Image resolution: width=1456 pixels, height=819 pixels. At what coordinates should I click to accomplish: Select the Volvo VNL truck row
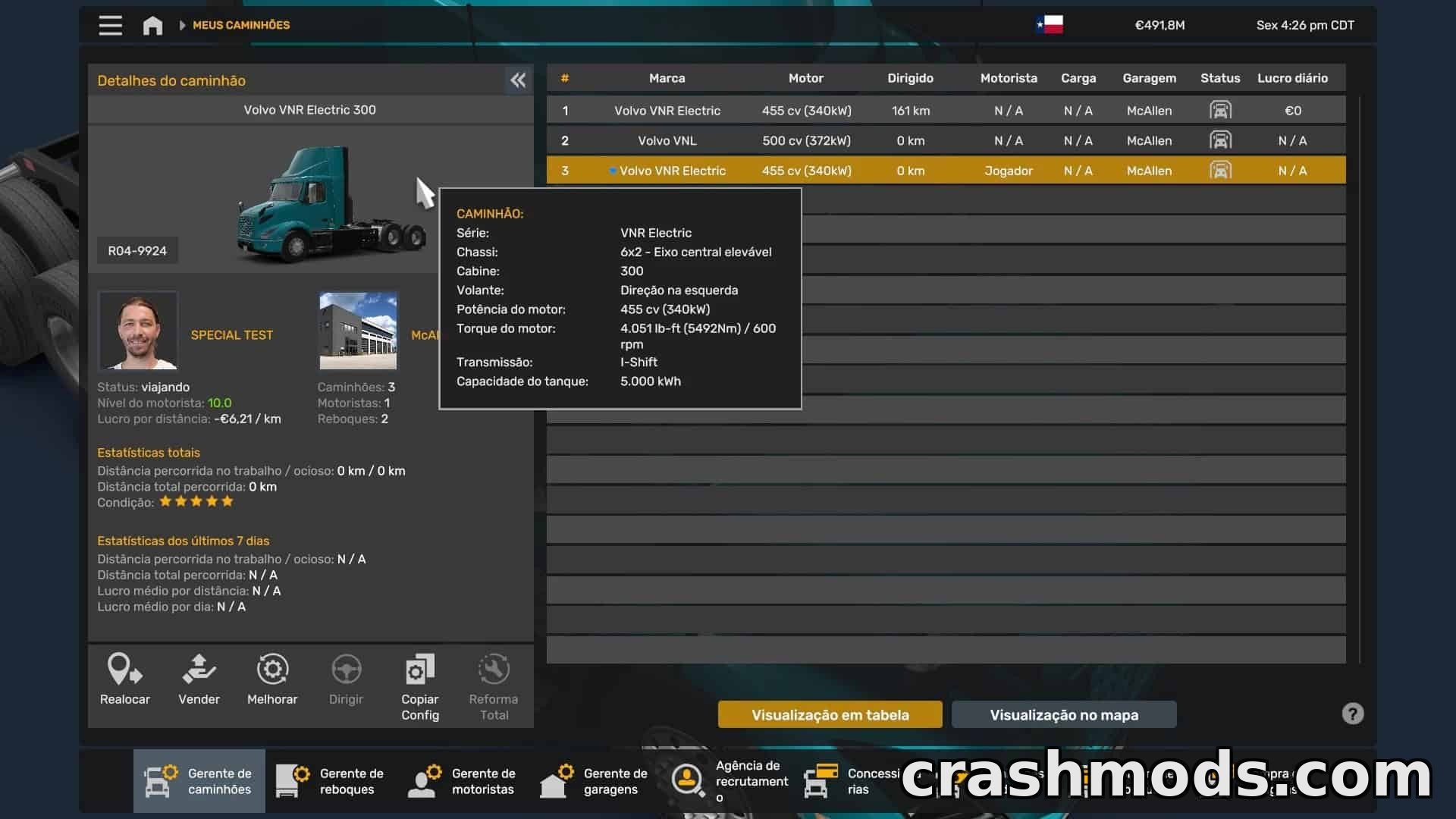point(946,140)
